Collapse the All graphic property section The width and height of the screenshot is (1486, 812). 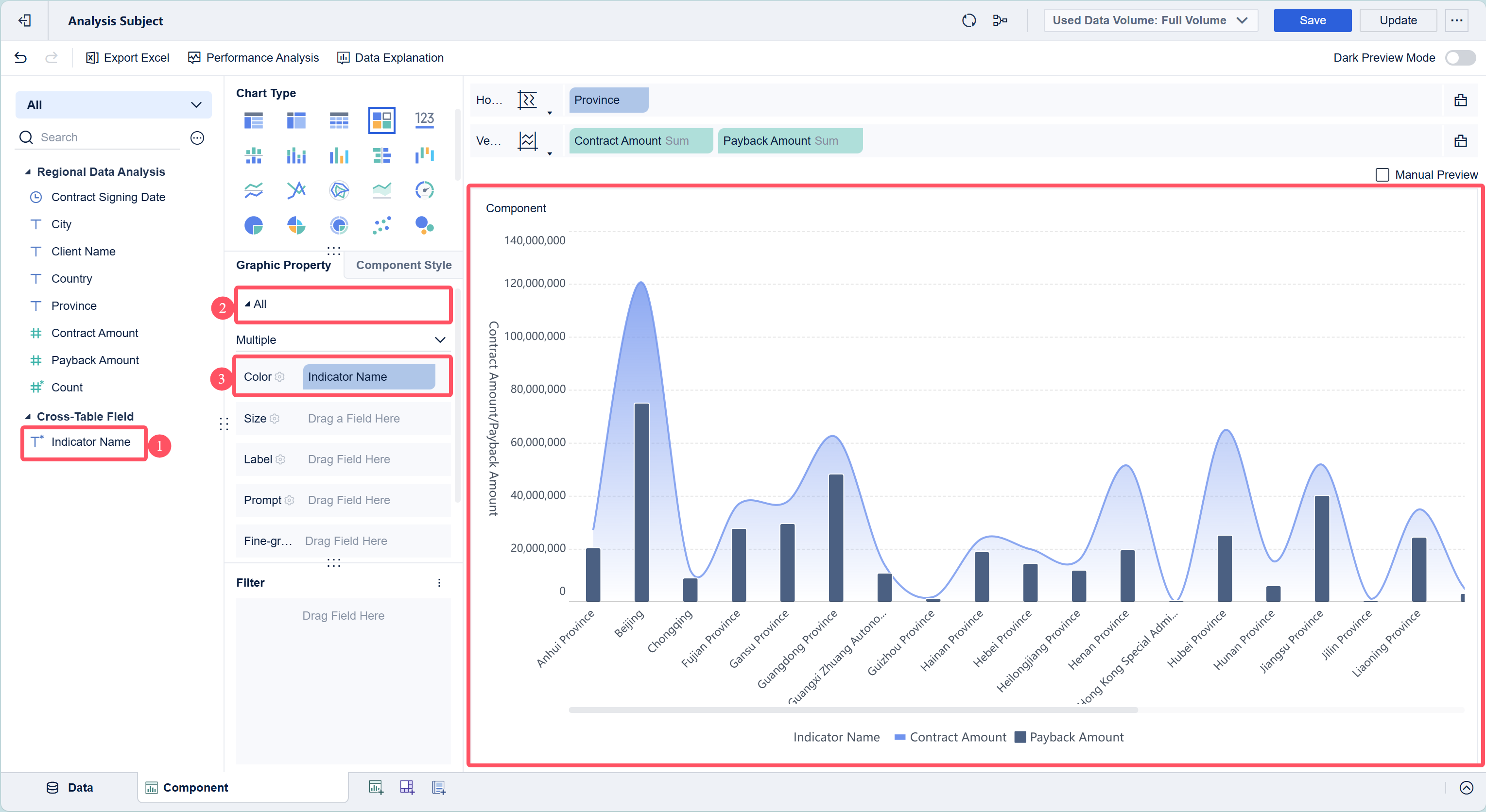[x=247, y=304]
